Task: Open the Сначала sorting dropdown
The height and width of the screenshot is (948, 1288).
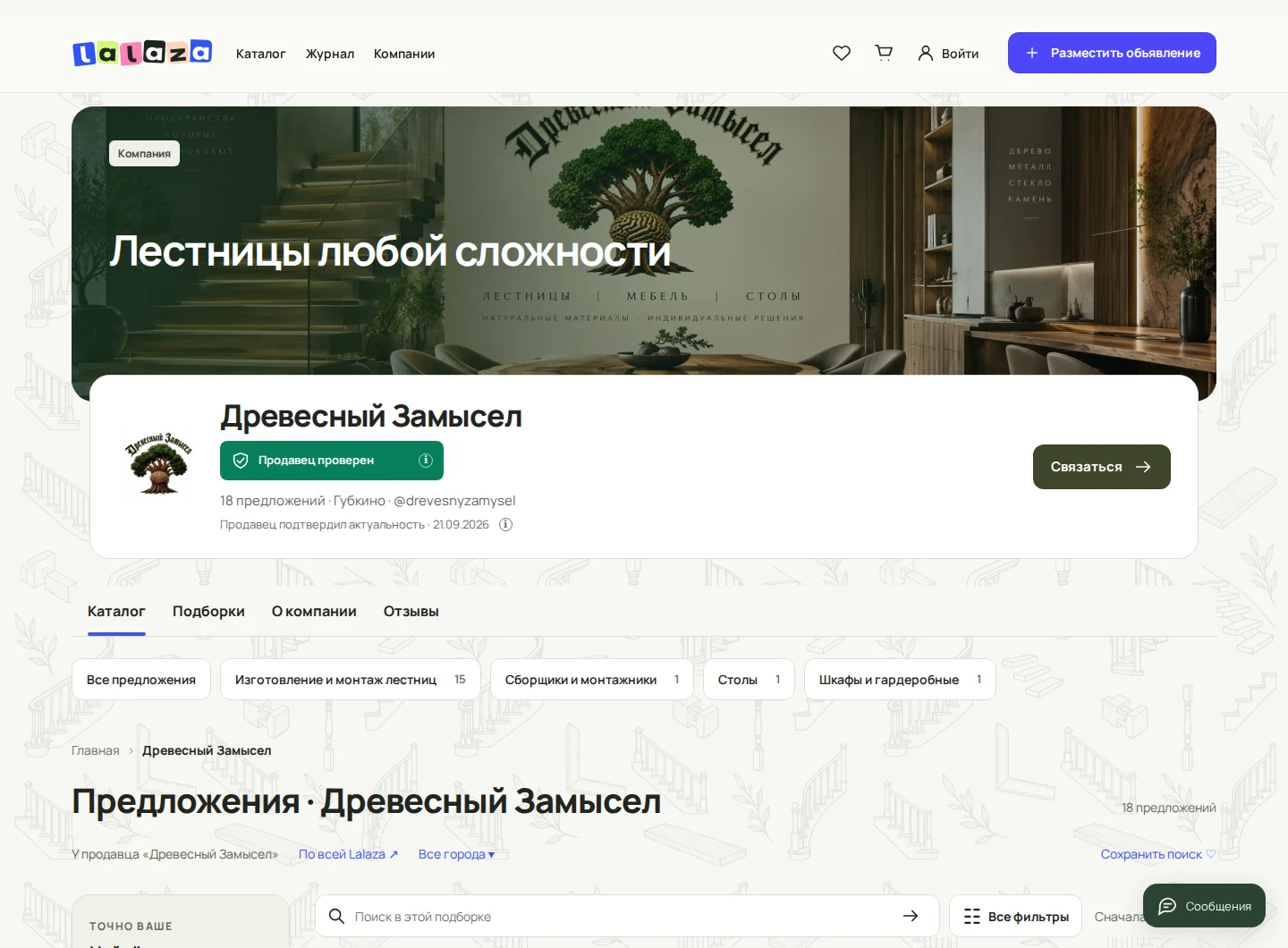Action: pyautogui.click(x=1118, y=917)
